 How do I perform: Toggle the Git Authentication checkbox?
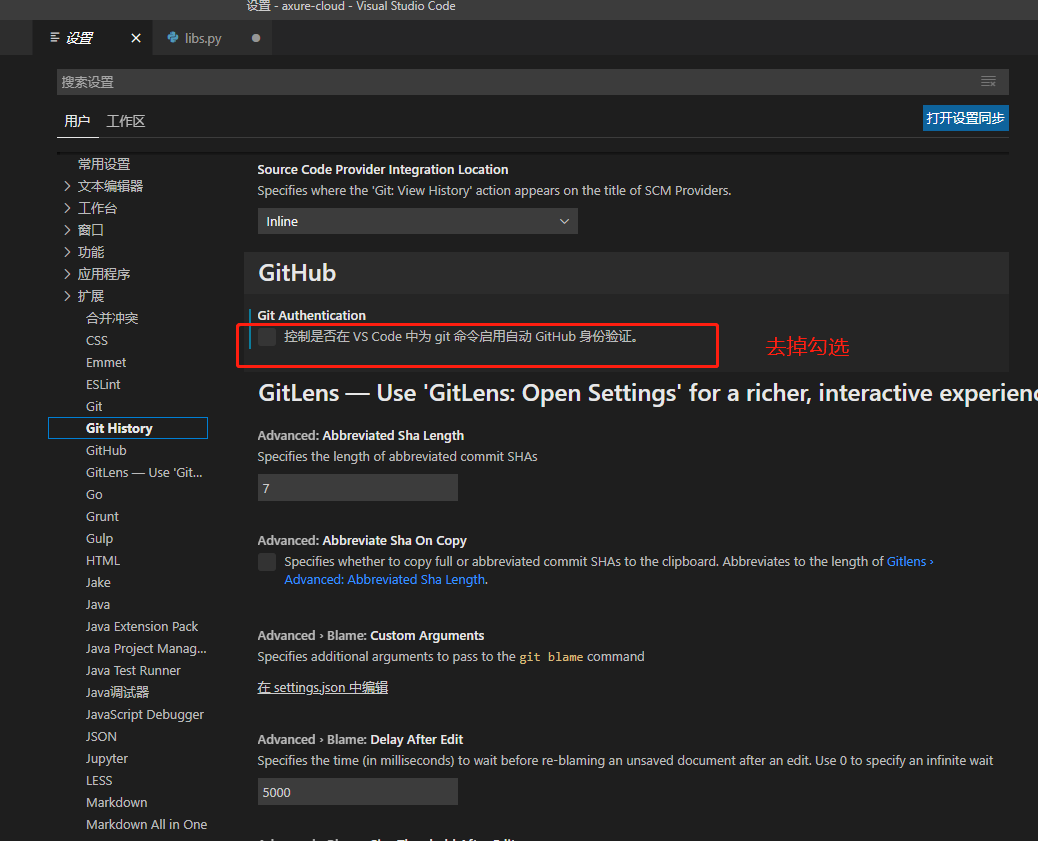coord(267,337)
